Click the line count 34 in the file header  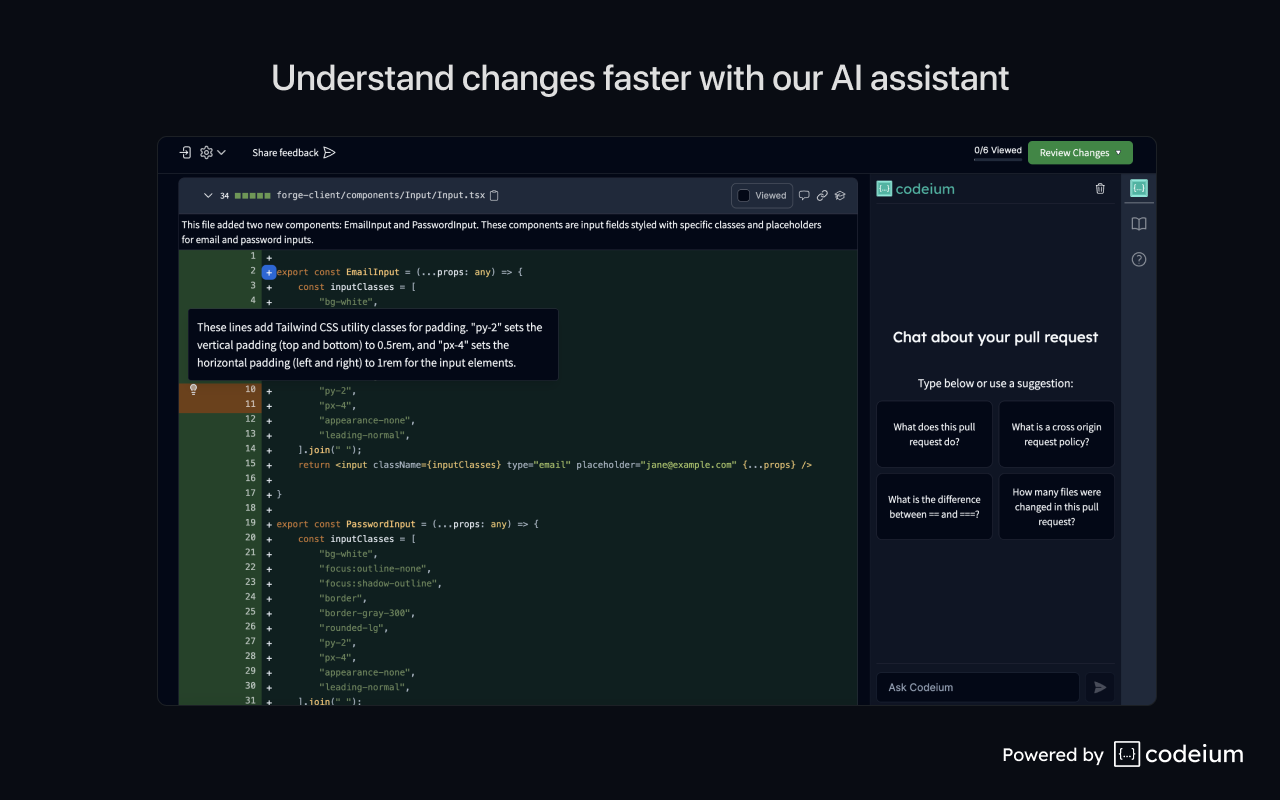click(225, 196)
